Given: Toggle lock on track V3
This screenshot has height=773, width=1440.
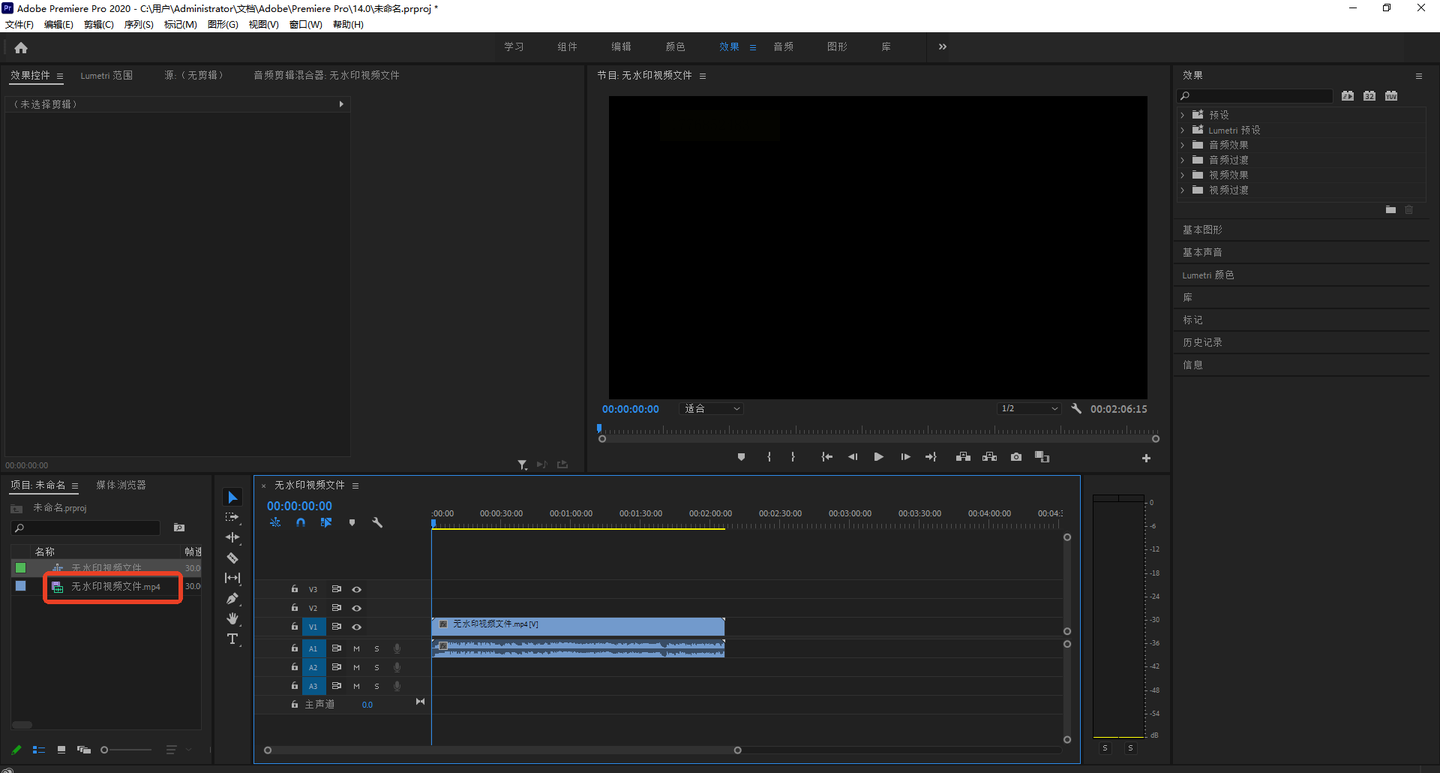Looking at the screenshot, I should click(x=294, y=589).
